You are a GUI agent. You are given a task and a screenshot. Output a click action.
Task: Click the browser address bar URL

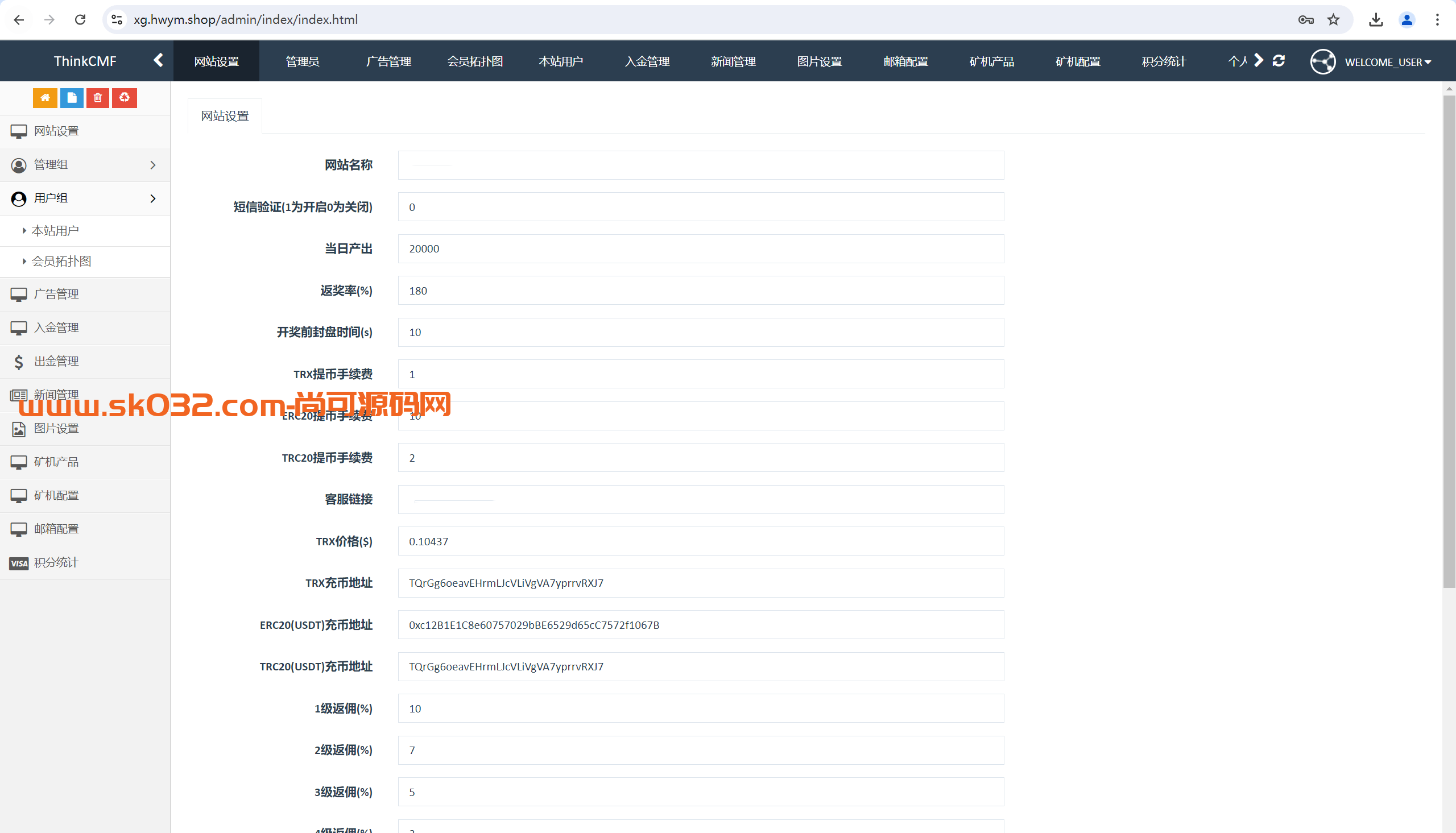(x=246, y=20)
